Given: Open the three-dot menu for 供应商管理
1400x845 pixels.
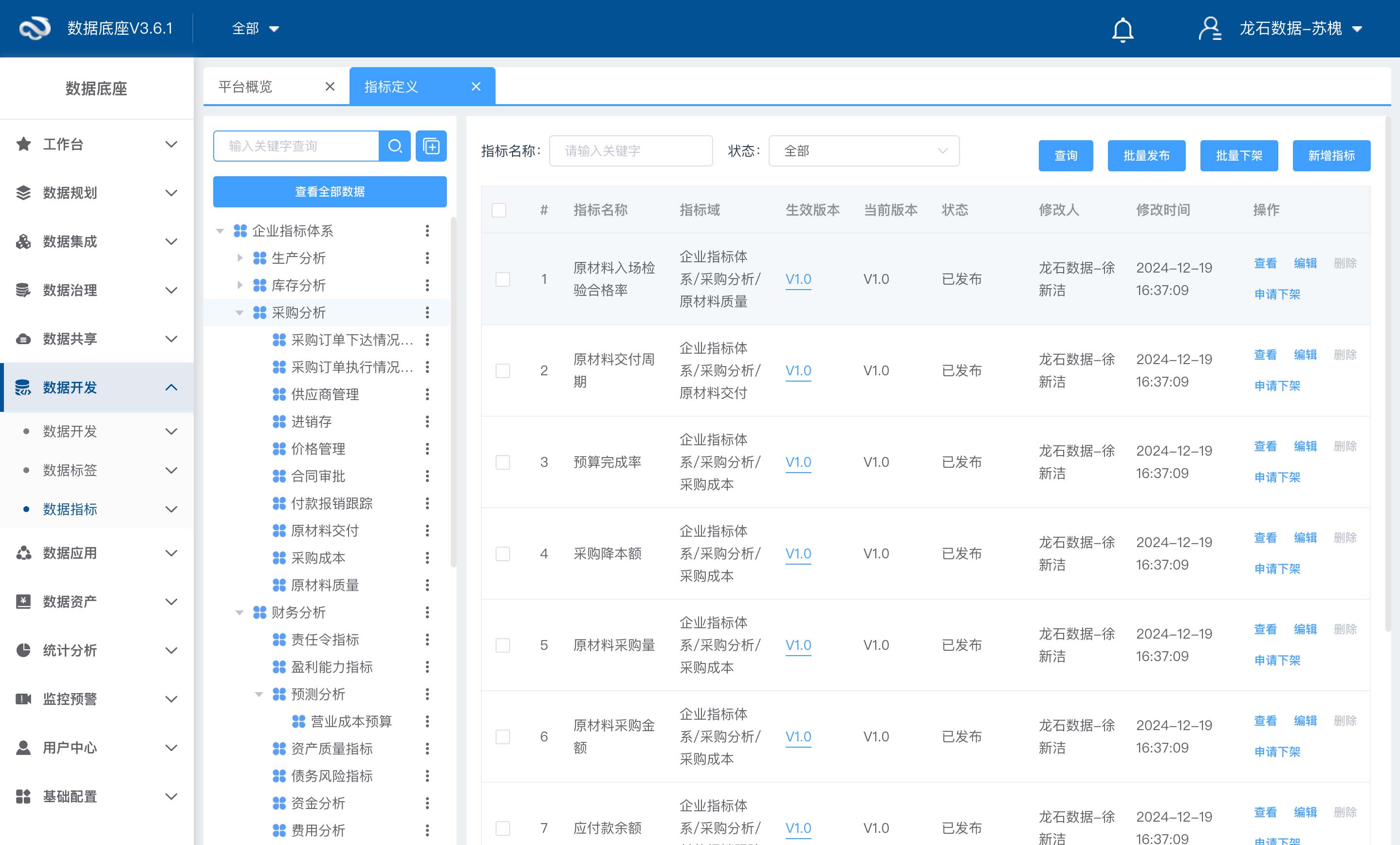Looking at the screenshot, I should coord(427,394).
